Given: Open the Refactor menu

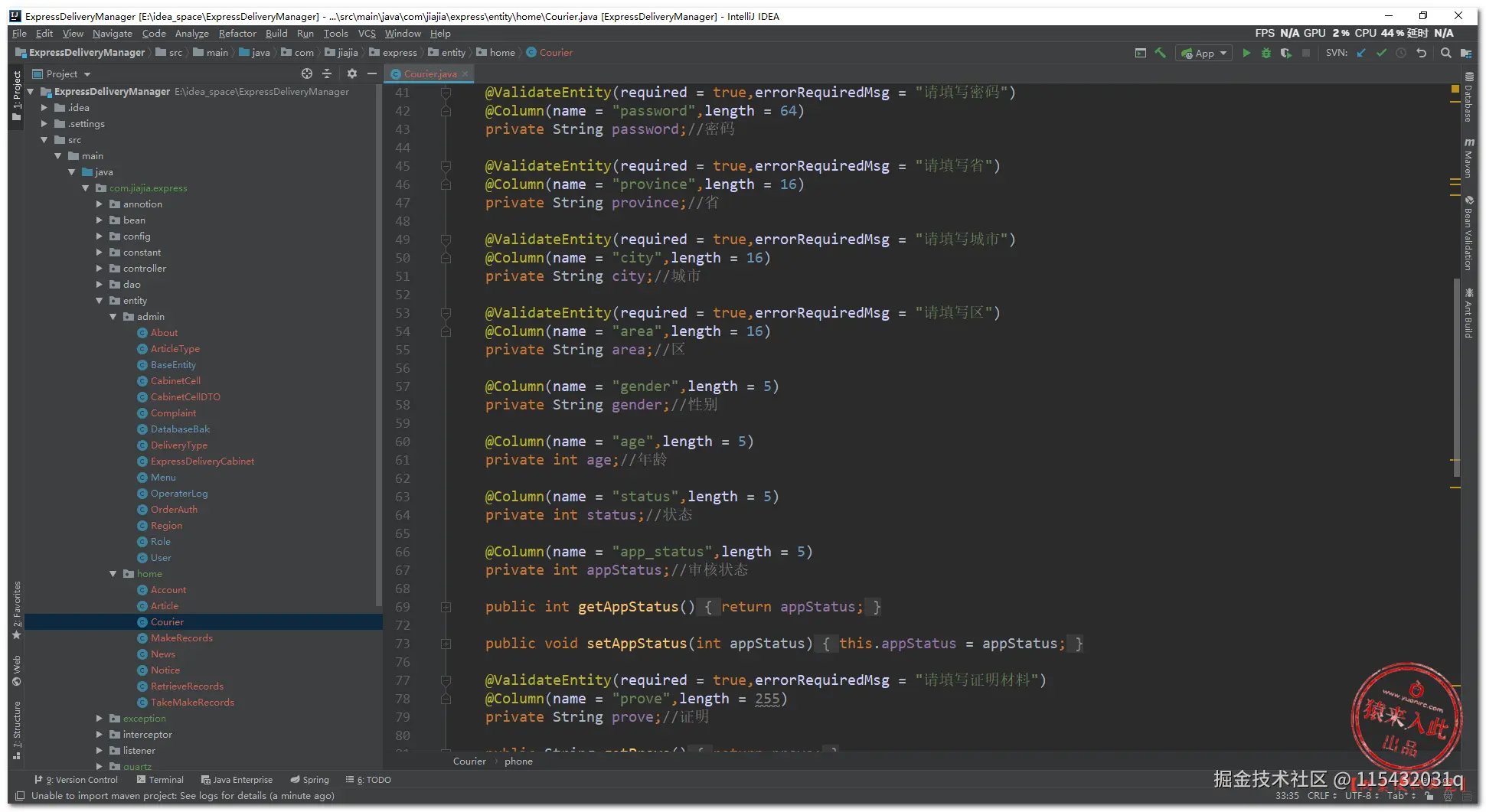Looking at the screenshot, I should click(x=237, y=34).
